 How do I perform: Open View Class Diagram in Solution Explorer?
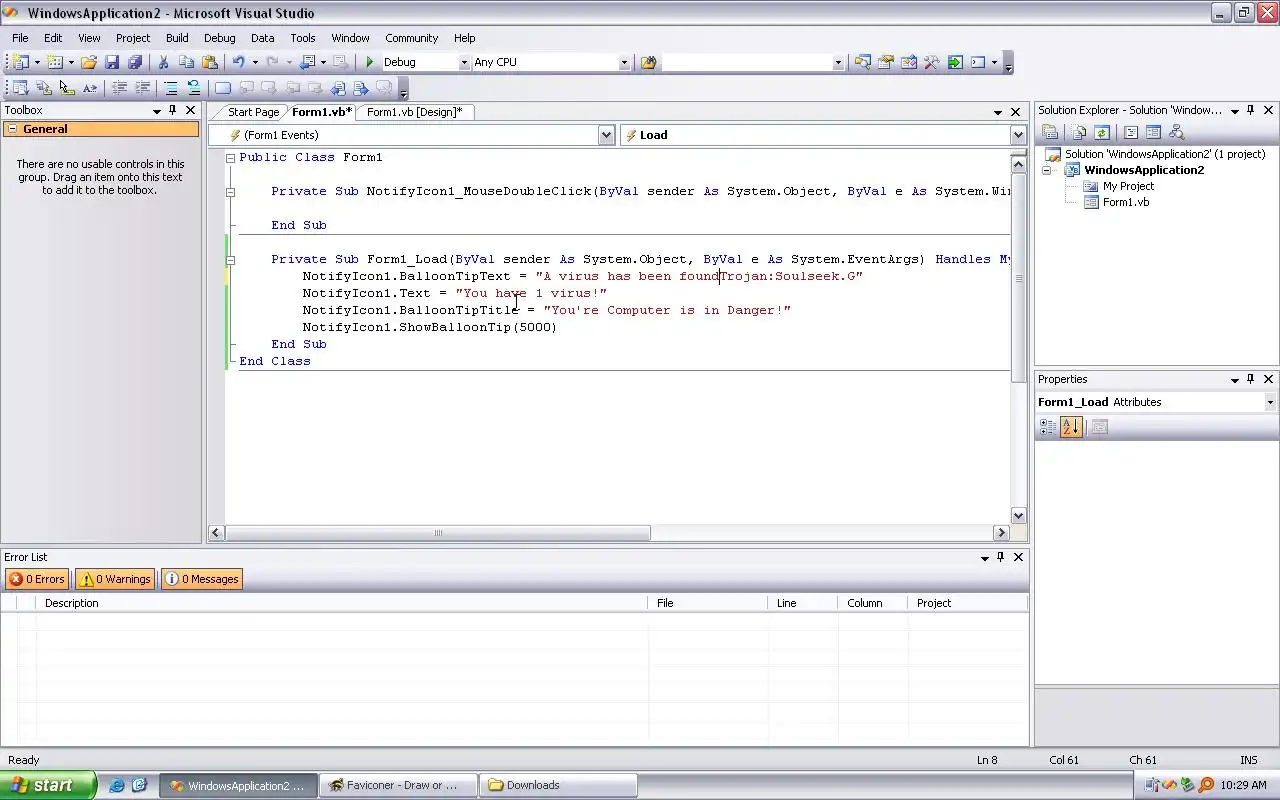click(x=1177, y=132)
